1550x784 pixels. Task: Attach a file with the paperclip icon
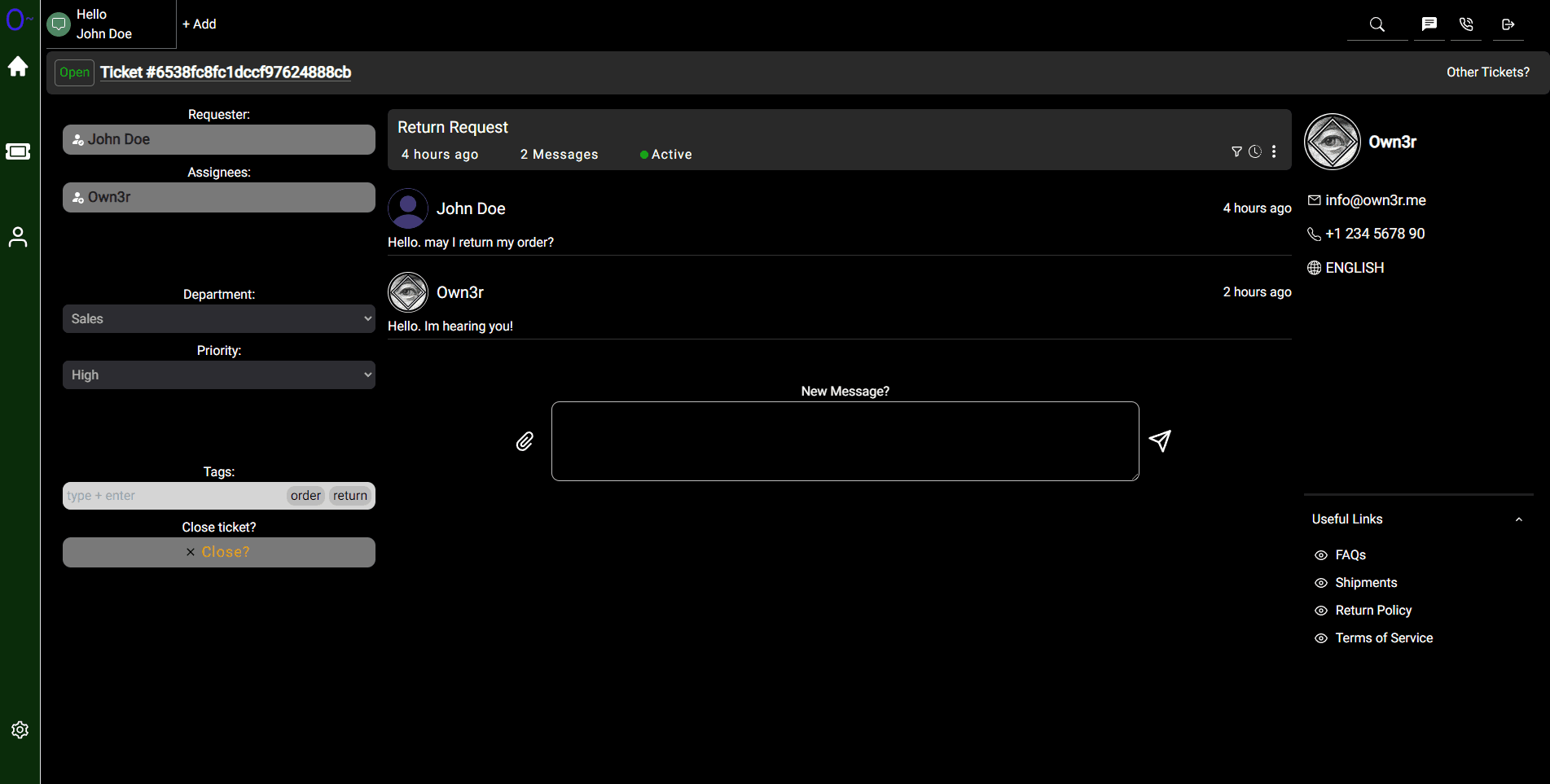[x=525, y=440]
